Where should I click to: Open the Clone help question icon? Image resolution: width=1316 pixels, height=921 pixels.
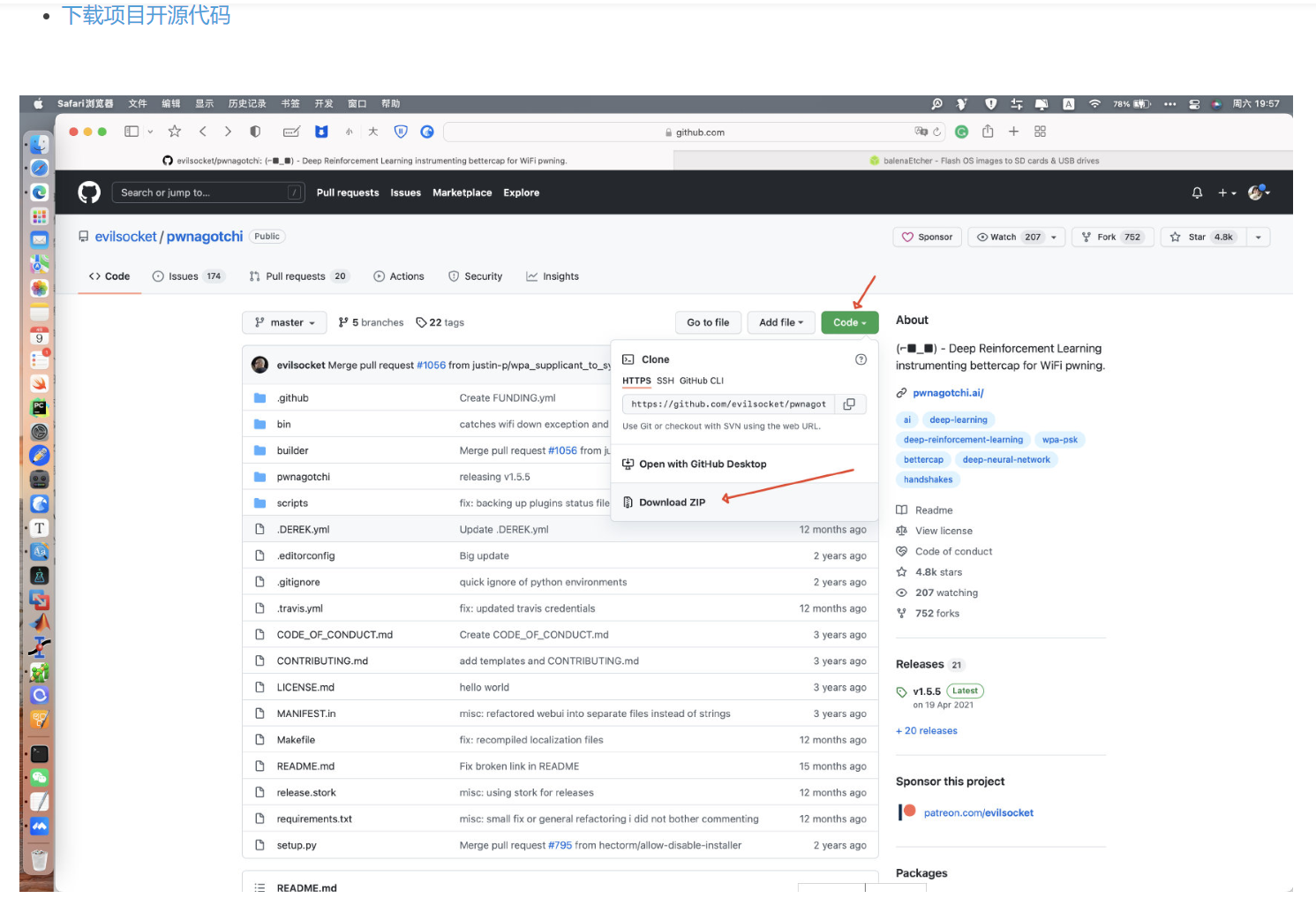[861, 359]
